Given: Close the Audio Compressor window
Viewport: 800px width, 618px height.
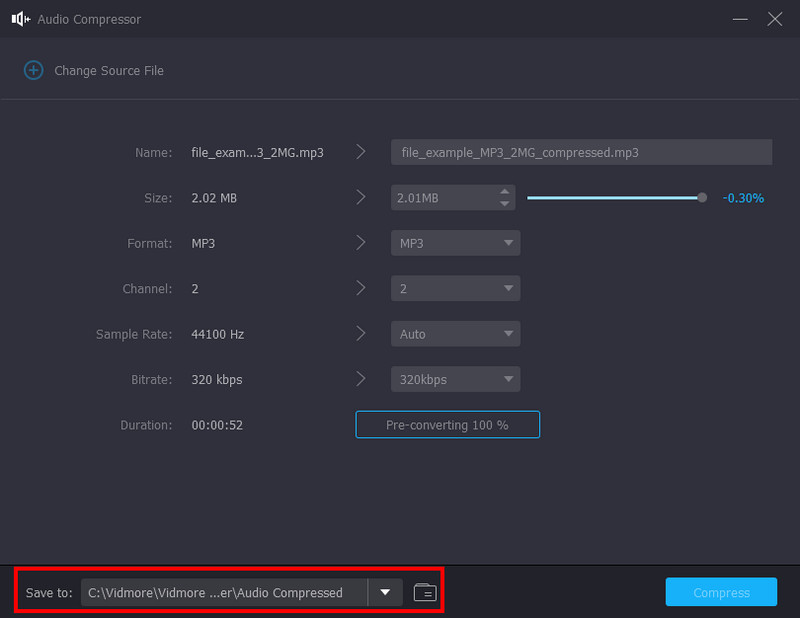Looking at the screenshot, I should (x=774, y=19).
